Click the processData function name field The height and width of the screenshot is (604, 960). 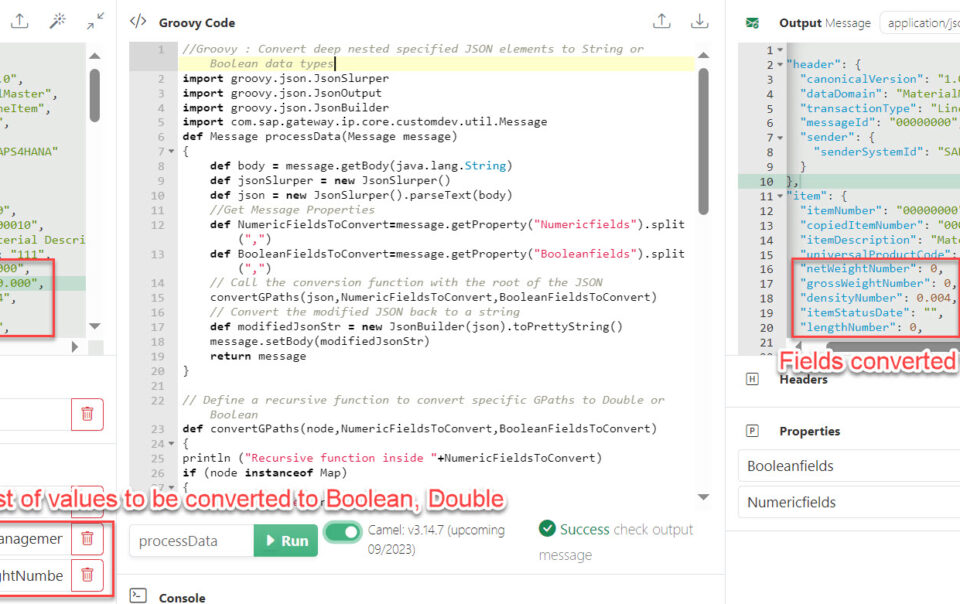coord(192,540)
